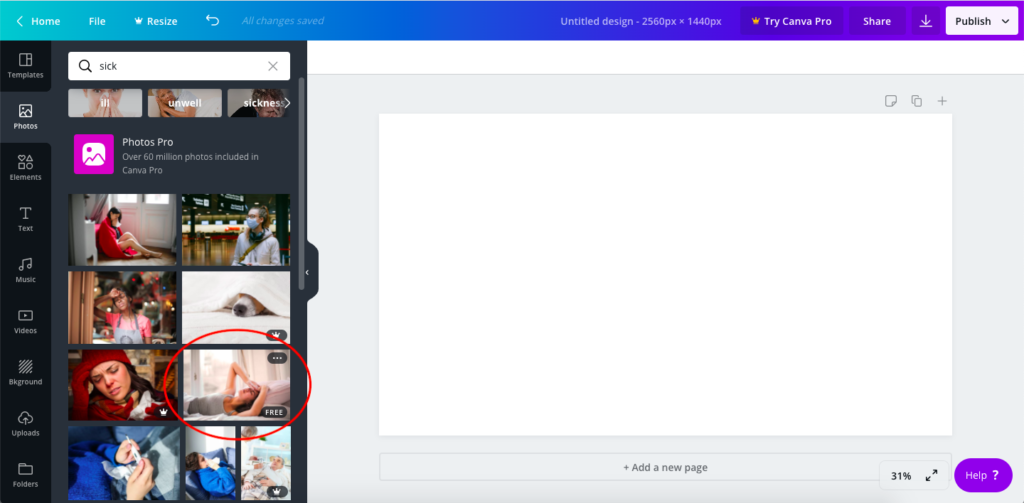The height and width of the screenshot is (503, 1024).
Task: Select the 'unwell' keyword suggestion
Action: 185,103
